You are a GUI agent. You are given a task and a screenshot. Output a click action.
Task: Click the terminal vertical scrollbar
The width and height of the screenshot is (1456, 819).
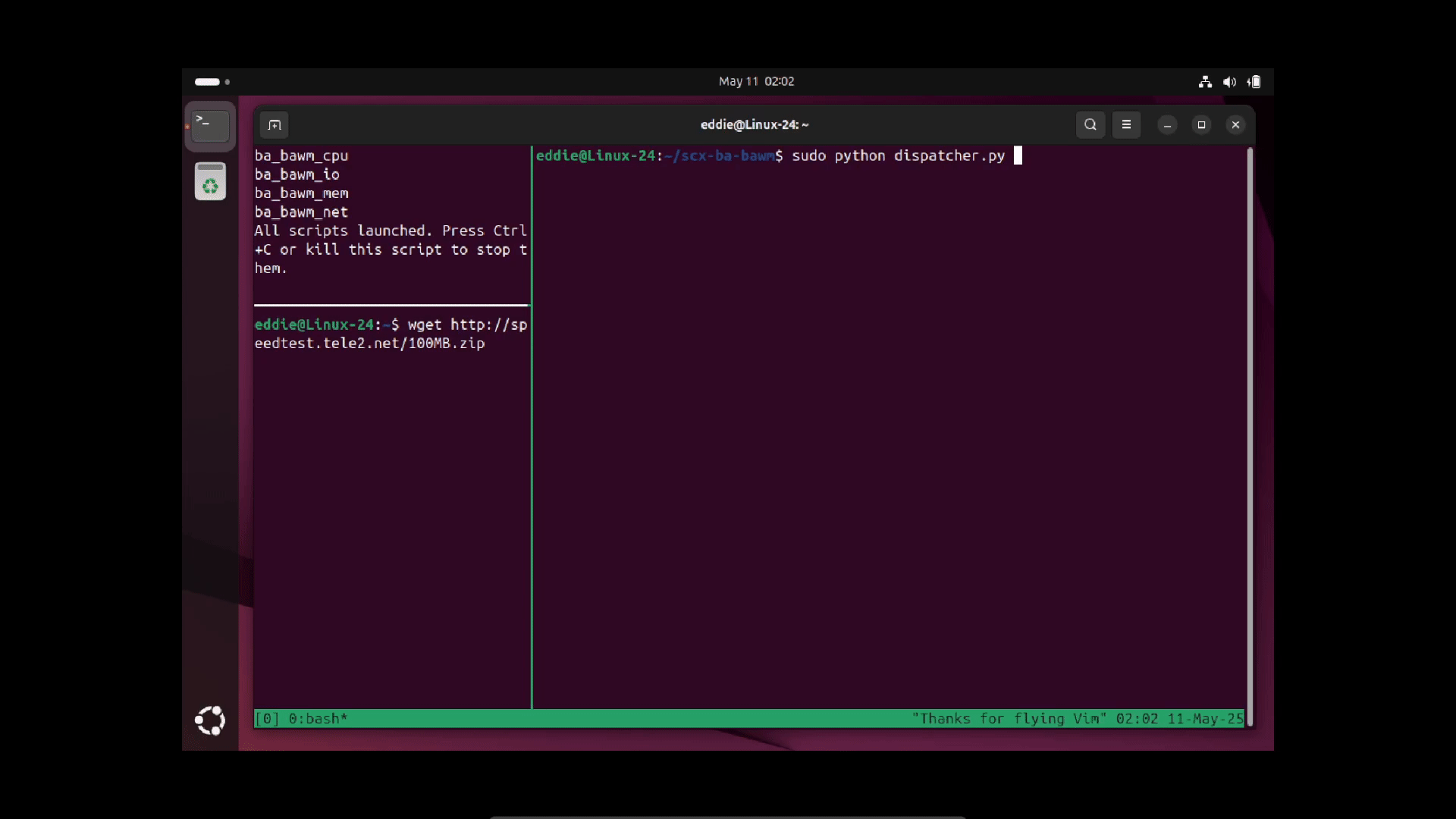[1250, 436]
